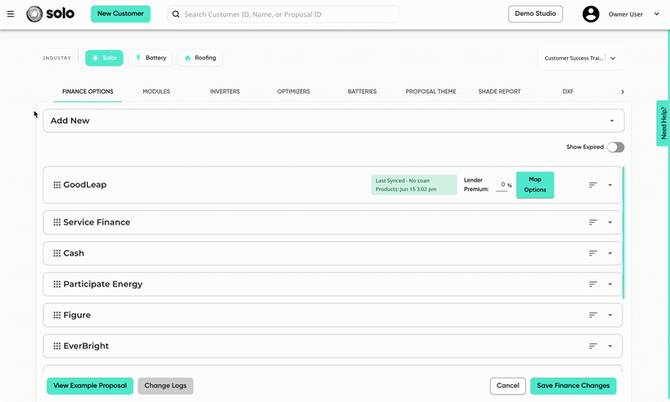This screenshot has height=402, width=670.
Task: Click the Cash sort lines icon
Action: [593, 253]
